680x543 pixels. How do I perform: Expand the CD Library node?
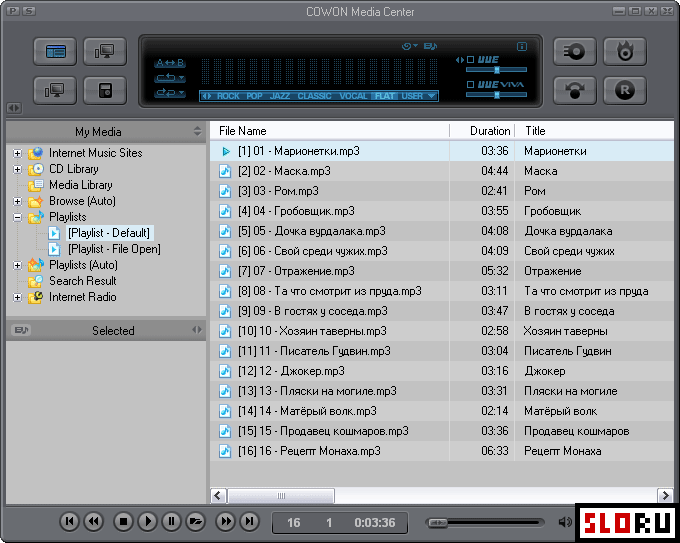tap(17, 169)
